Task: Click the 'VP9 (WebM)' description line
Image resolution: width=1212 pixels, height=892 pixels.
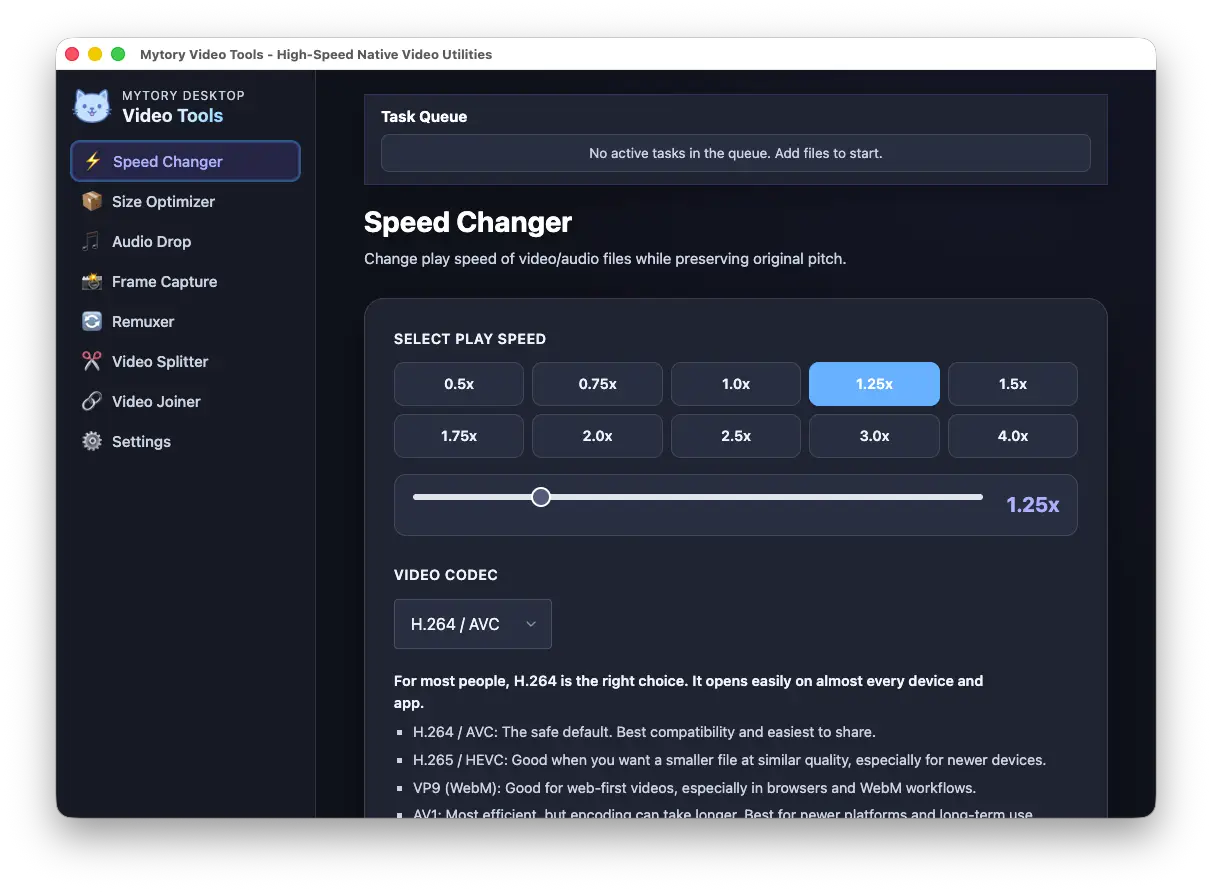Action: pyautogui.click(x=694, y=788)
